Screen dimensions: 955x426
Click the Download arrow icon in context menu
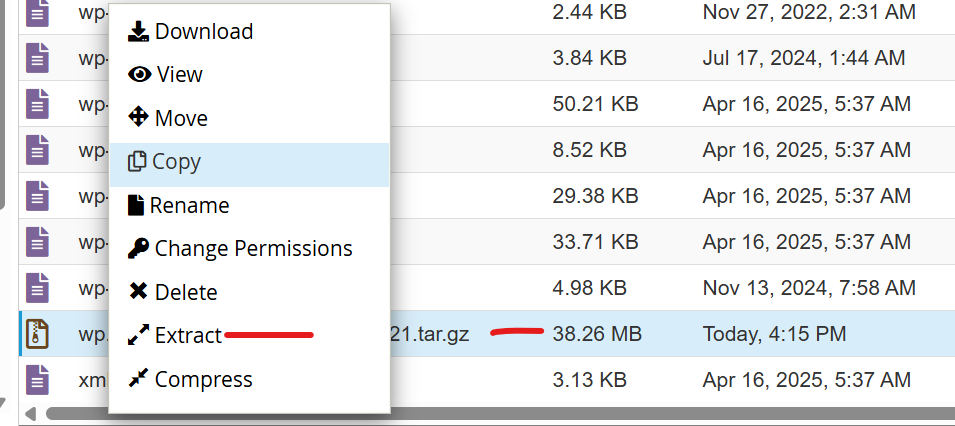pos(138,31)
